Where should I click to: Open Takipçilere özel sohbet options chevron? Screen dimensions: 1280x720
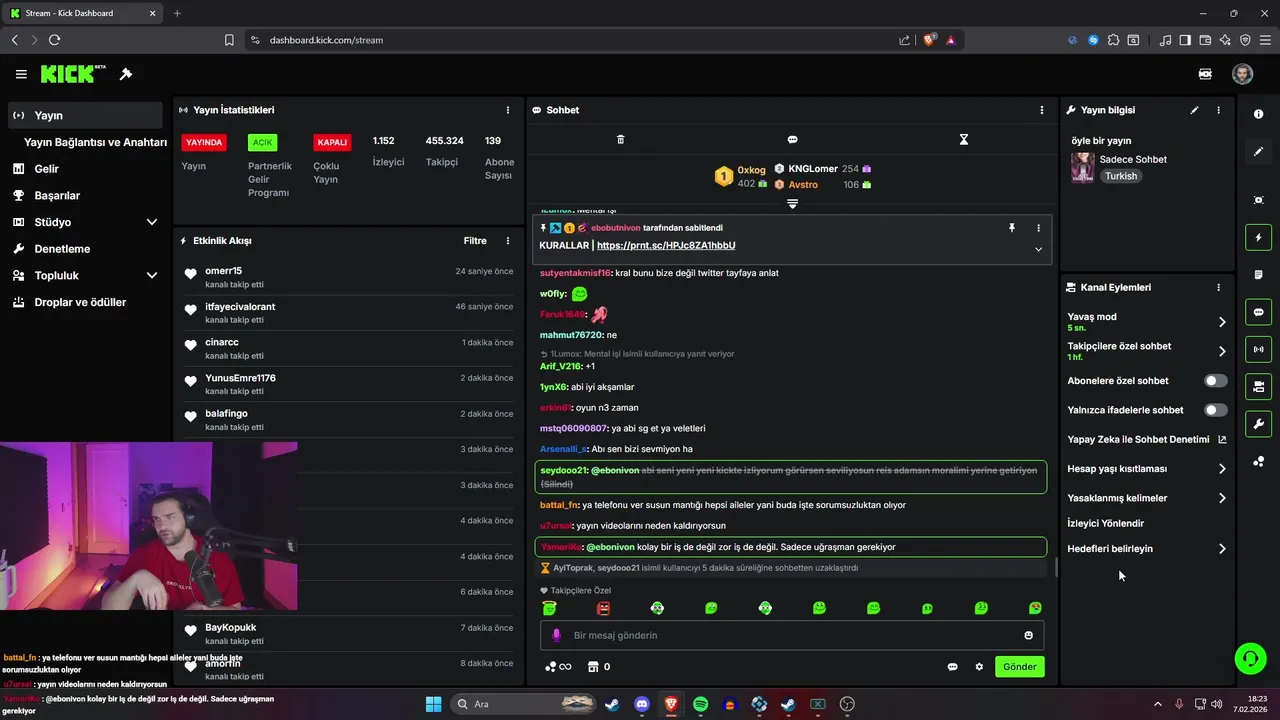1222,351
